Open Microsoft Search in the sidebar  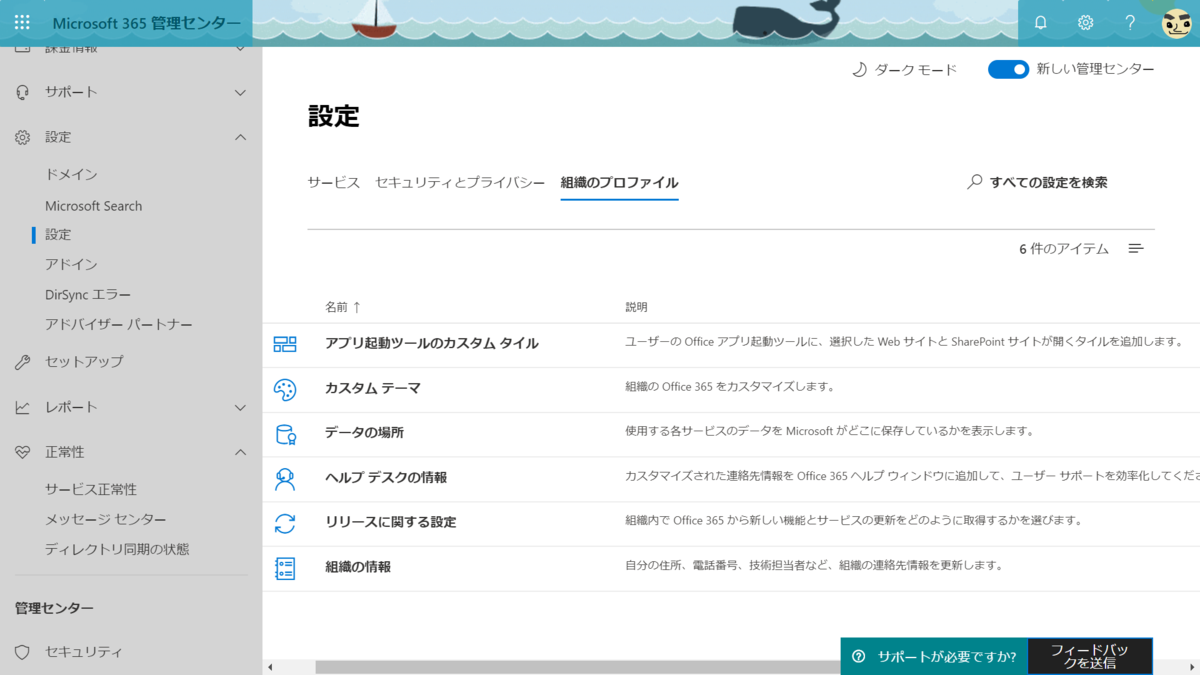[94, 206]
